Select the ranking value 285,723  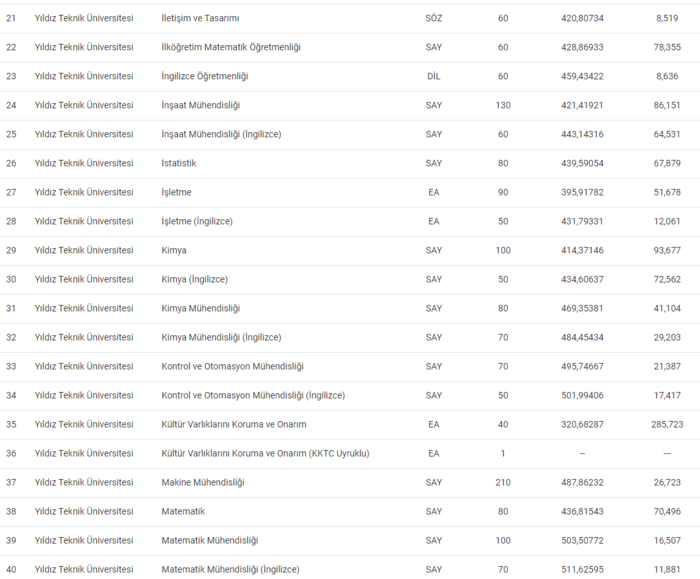(x=667, y=425)
